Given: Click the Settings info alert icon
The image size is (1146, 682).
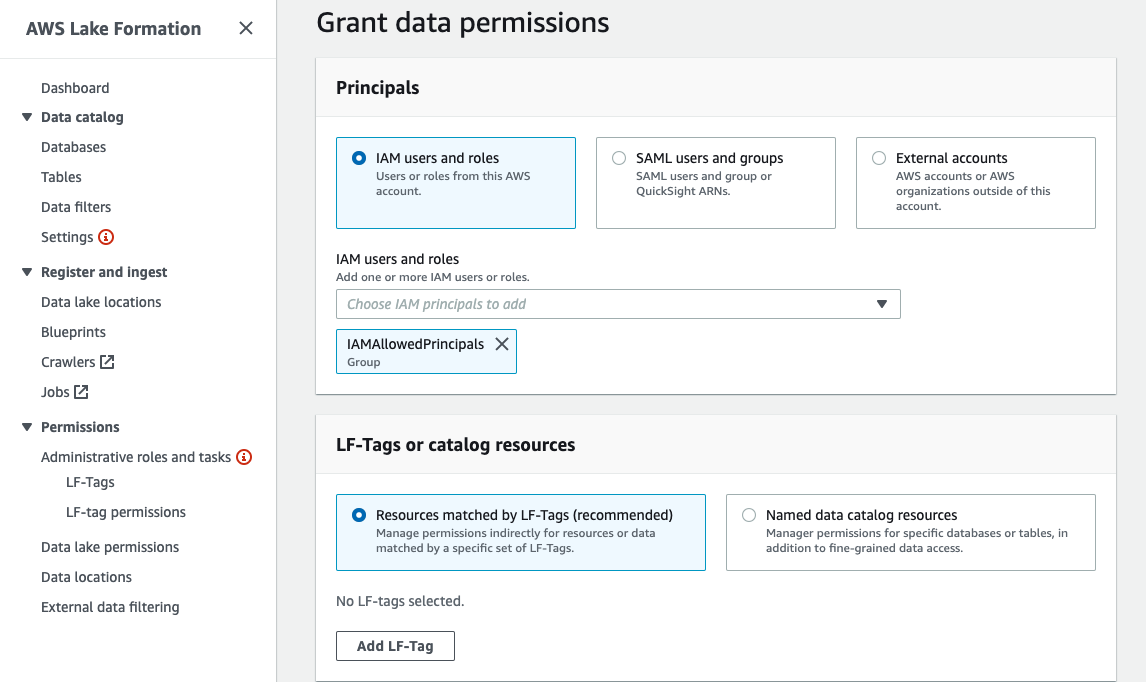Looking at the screenshot, I should coord(106,237).
